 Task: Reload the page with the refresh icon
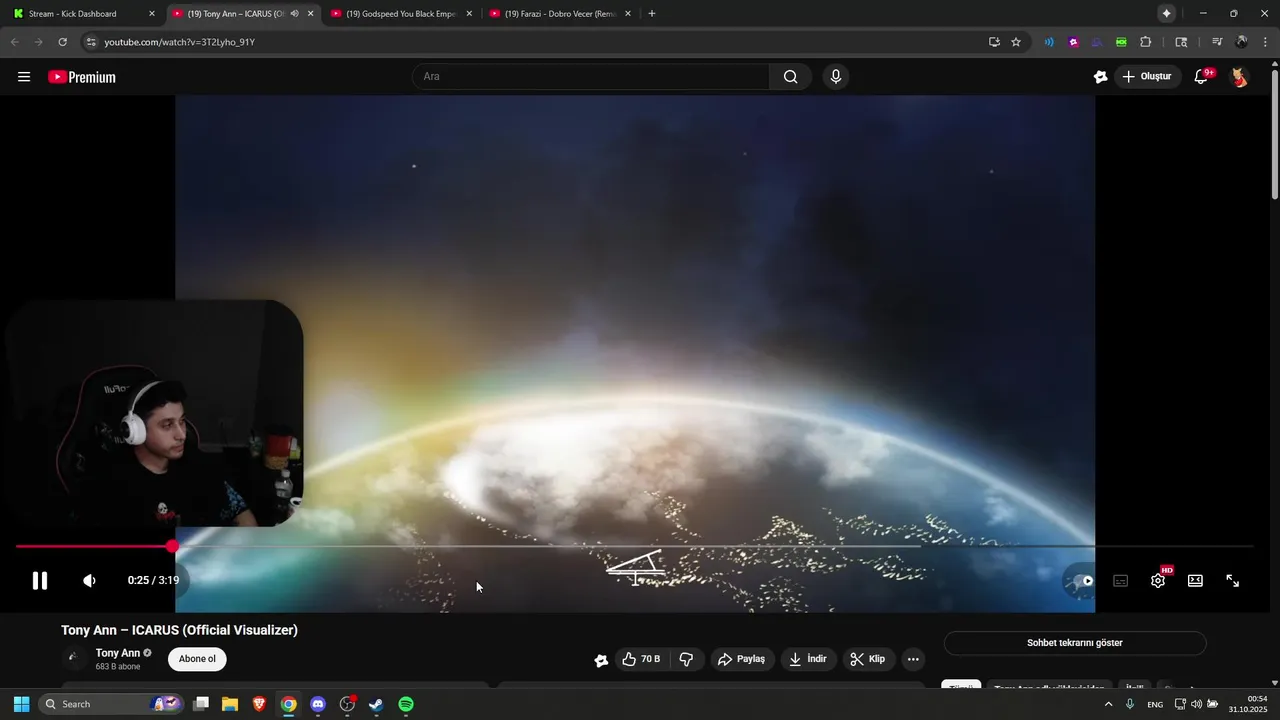point(62,42)
